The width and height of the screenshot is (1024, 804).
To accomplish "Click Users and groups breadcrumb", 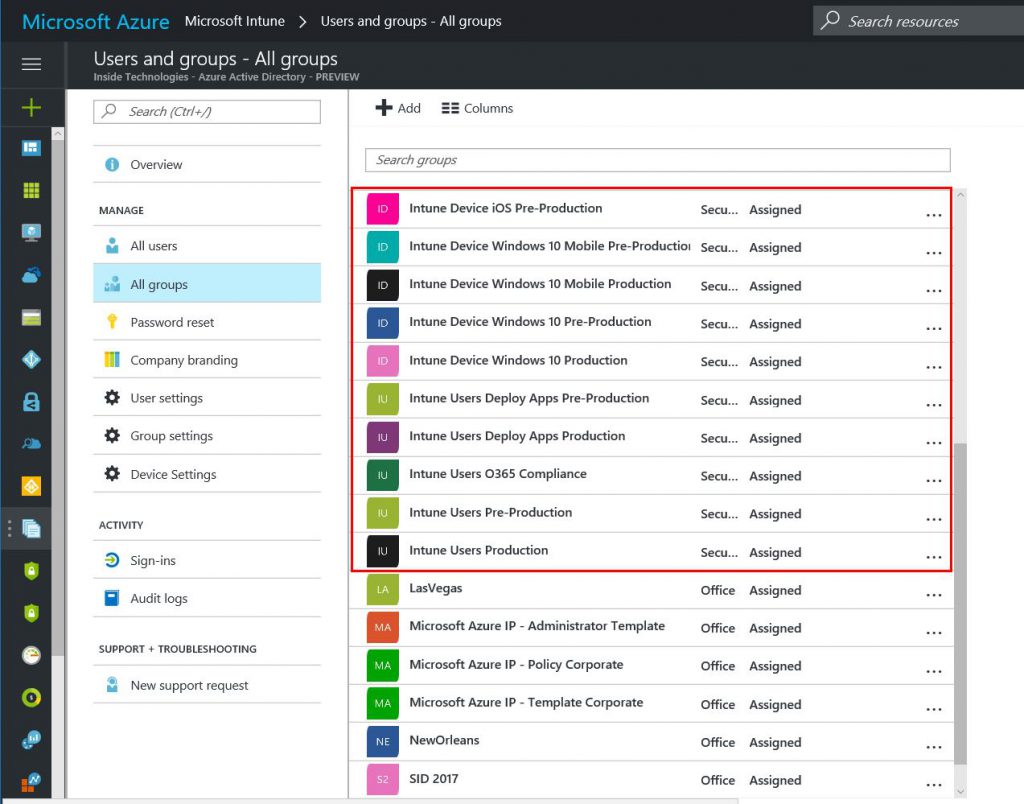I will click(411, 21).
